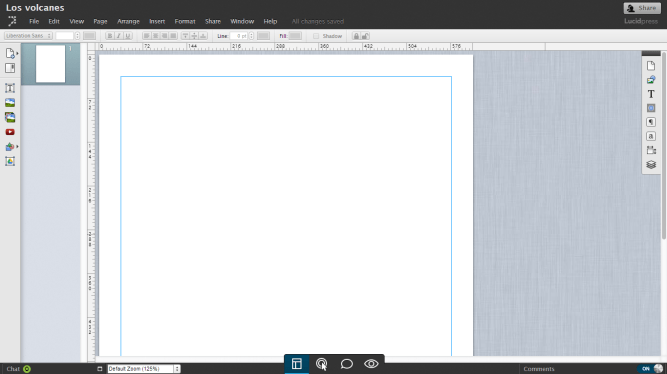667x374 pixels.
Task: Click the shapes tool icon in left sidebar
Action: (9, 147)
